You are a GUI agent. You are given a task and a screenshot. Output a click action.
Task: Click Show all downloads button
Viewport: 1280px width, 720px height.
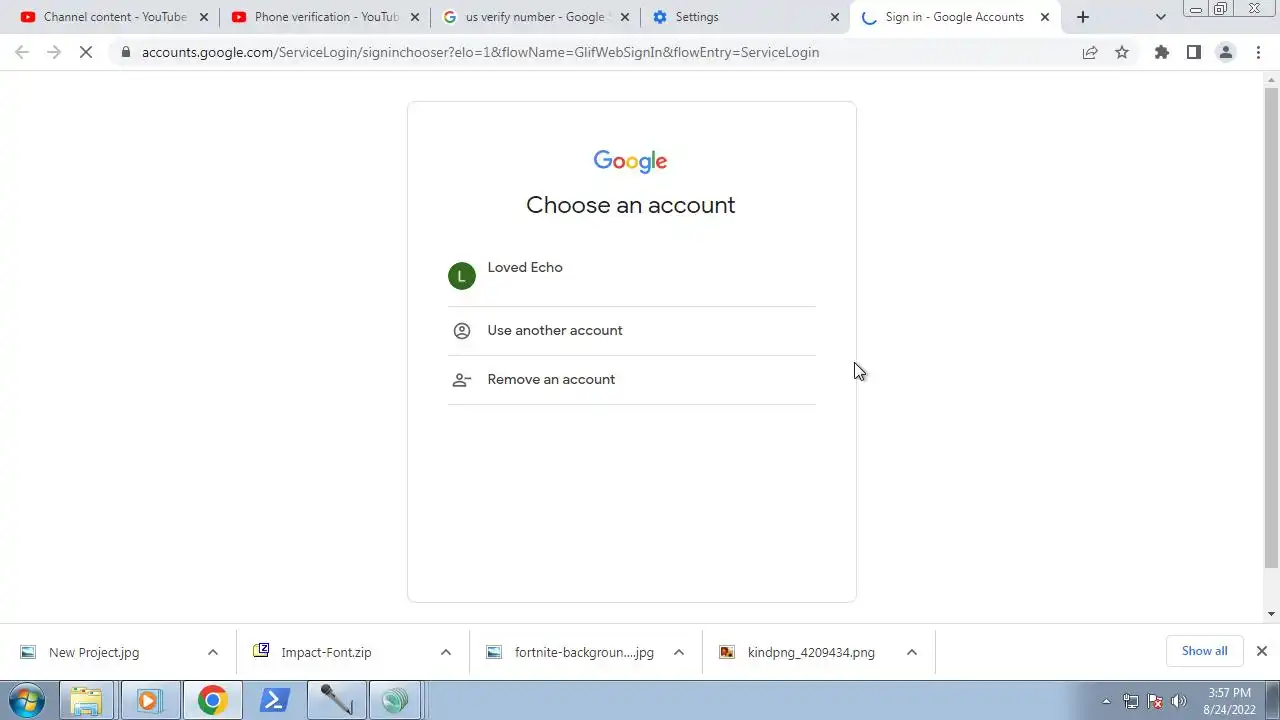coord(1204,651)
